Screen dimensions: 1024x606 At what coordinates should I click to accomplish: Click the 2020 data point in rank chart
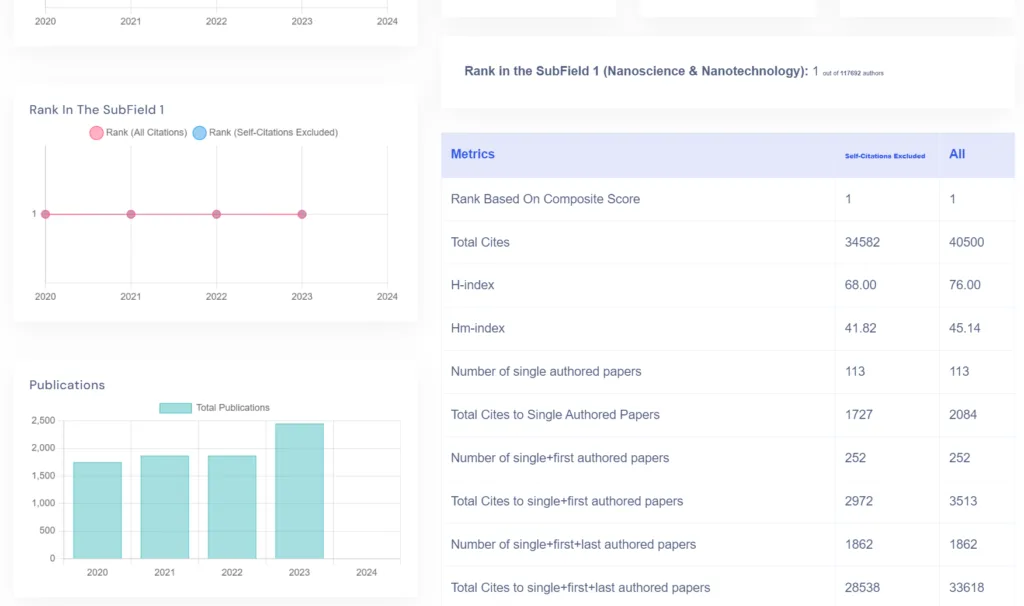coord(45,214)
